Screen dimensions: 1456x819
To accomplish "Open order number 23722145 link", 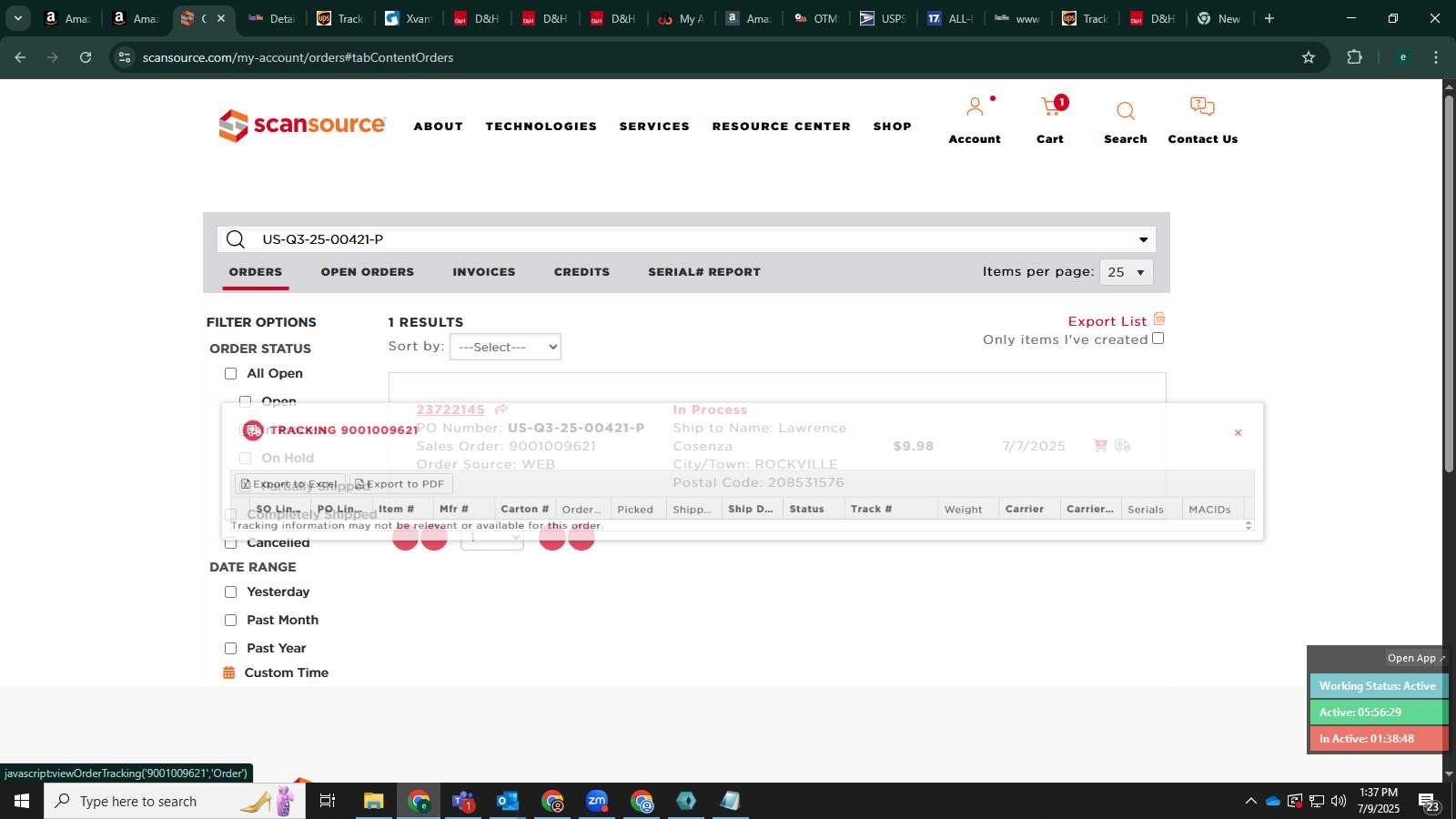I will click(450, 409).
